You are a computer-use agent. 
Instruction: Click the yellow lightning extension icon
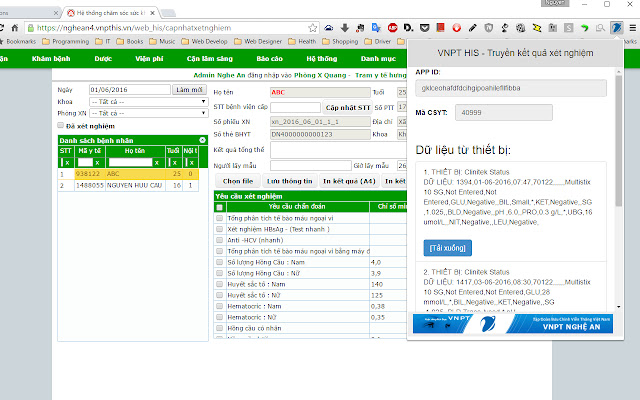(x=537, y=28)
